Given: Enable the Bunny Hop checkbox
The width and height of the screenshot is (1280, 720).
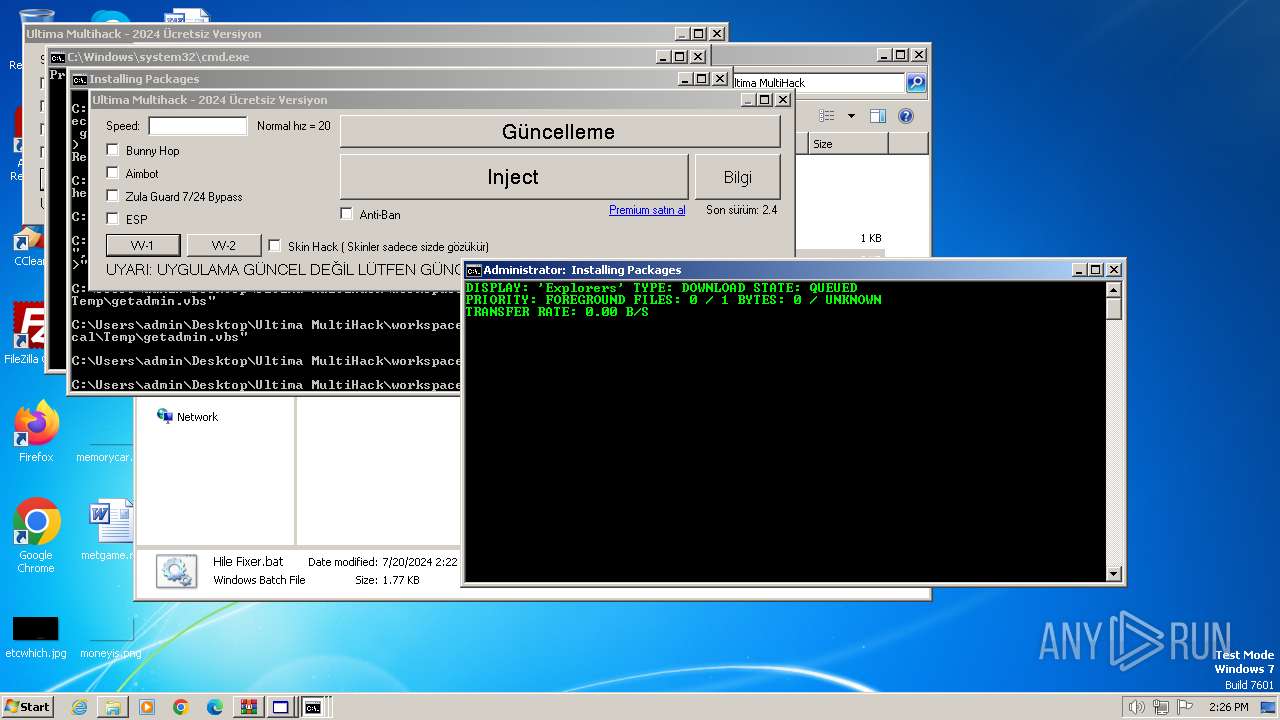Looking at the screenshot, I should click(x=113, y=151).
